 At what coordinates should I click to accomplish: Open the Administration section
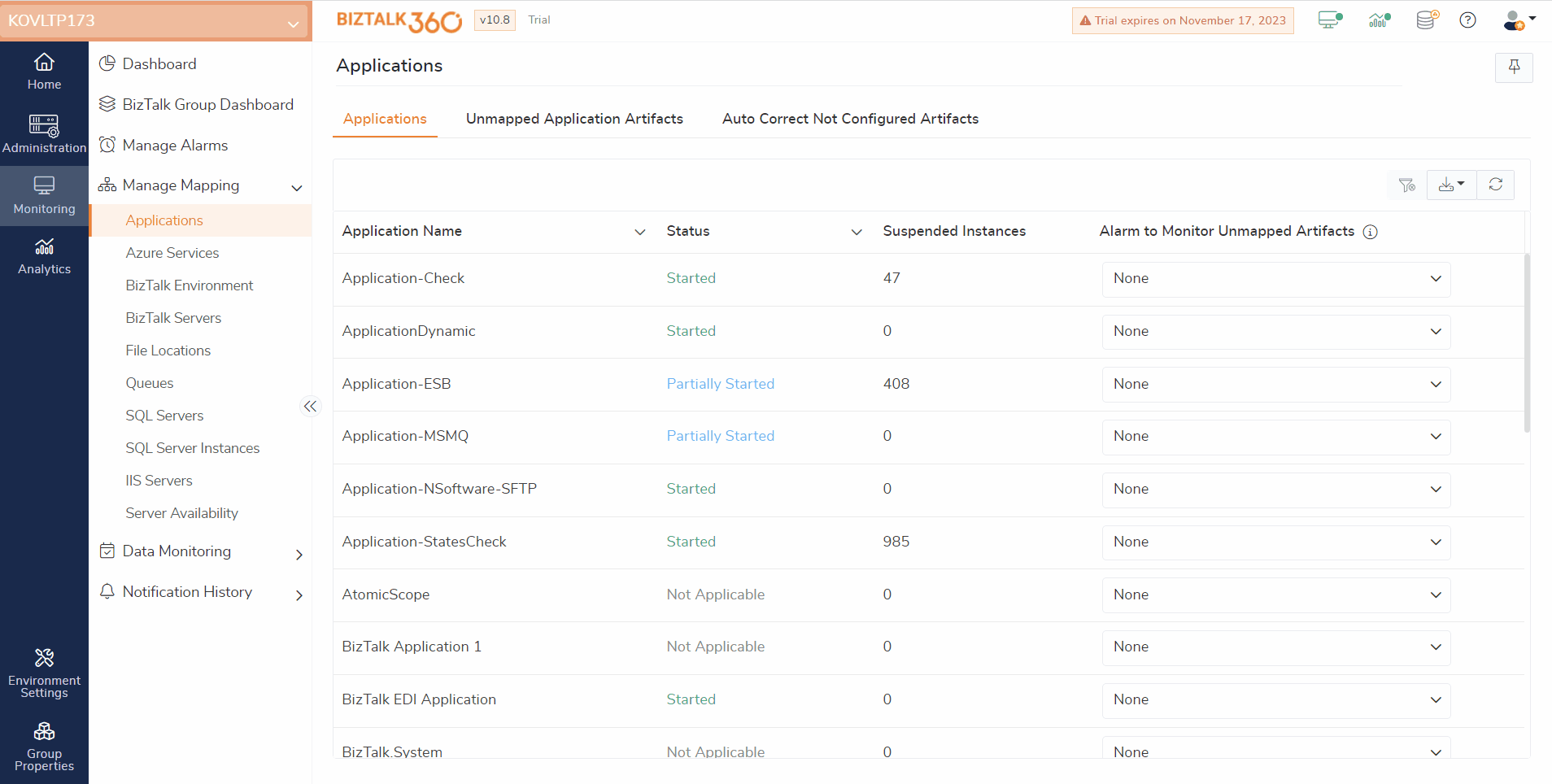(44, 134)
